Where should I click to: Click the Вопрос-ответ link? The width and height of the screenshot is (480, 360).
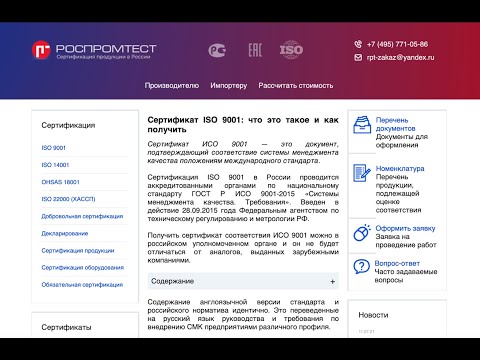coord(397,263)
